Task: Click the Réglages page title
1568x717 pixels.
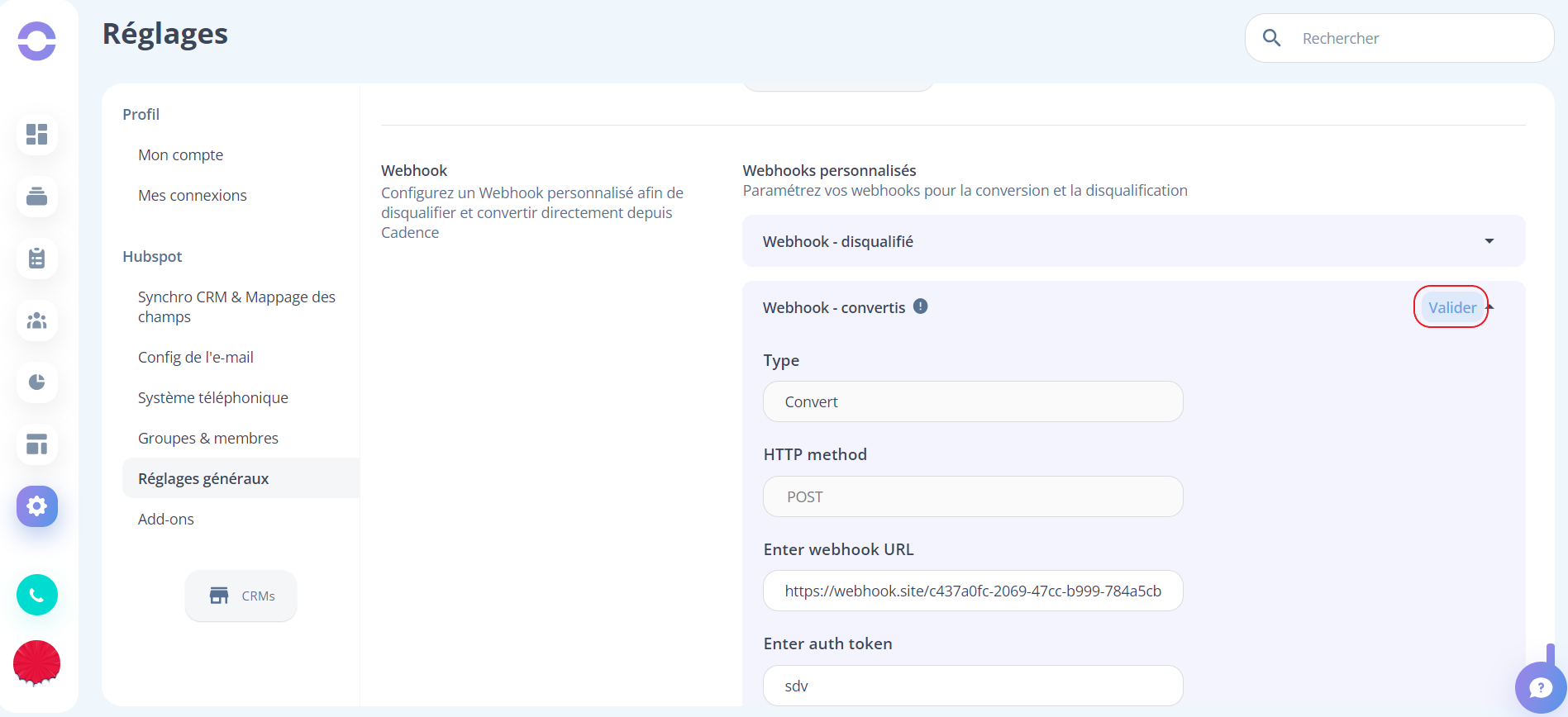Action: pos(165,34)
